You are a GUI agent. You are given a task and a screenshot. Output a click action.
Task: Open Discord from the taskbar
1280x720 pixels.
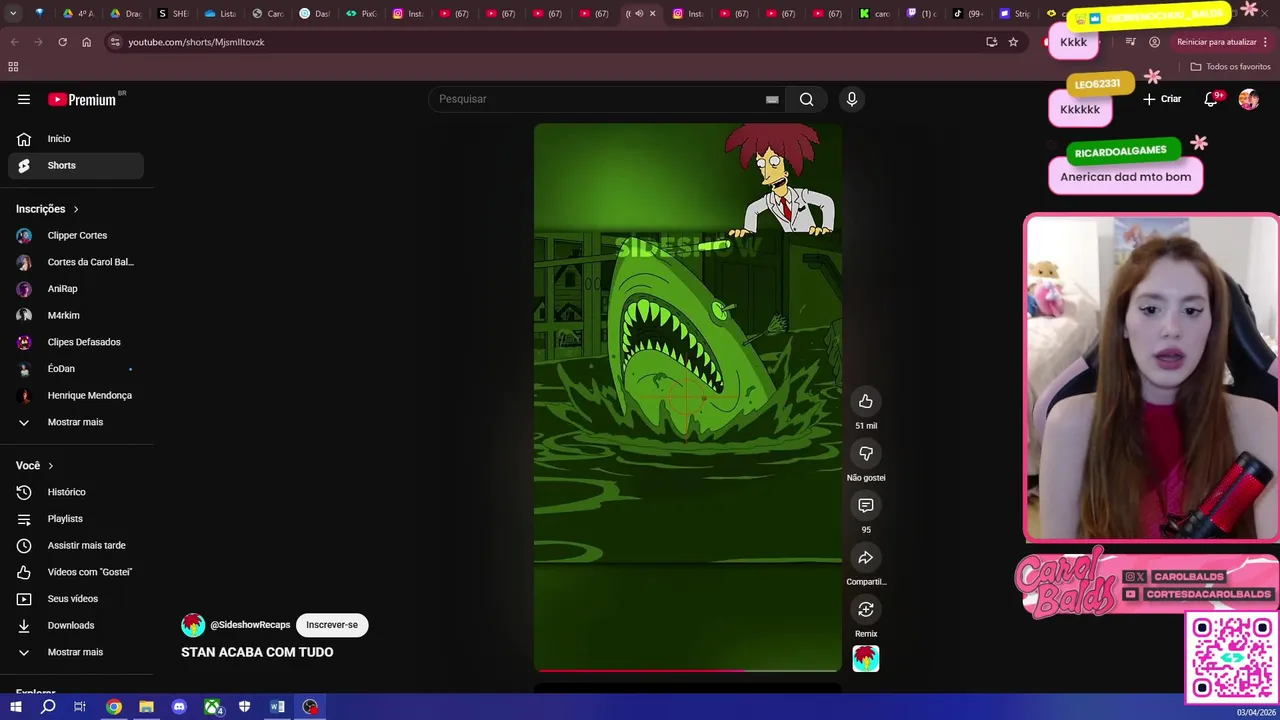(179, 707)
